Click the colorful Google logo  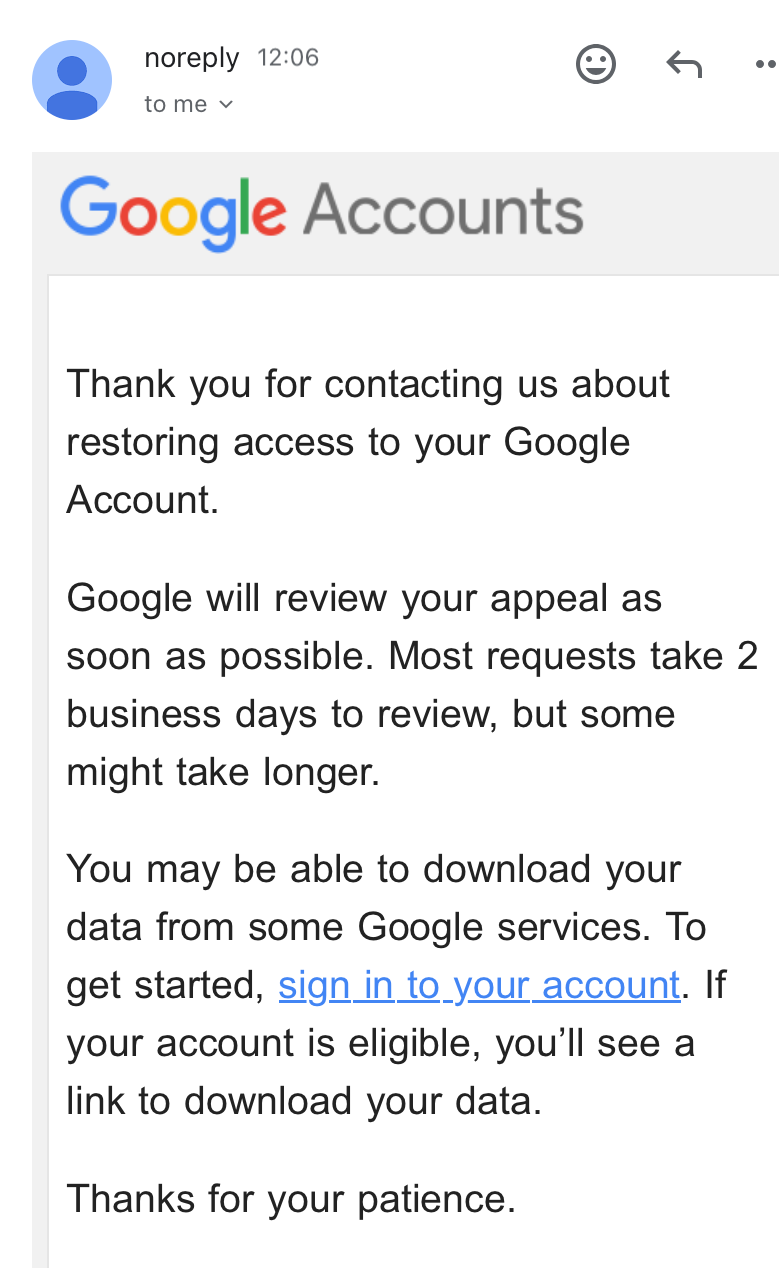click(x=173, y=212)
